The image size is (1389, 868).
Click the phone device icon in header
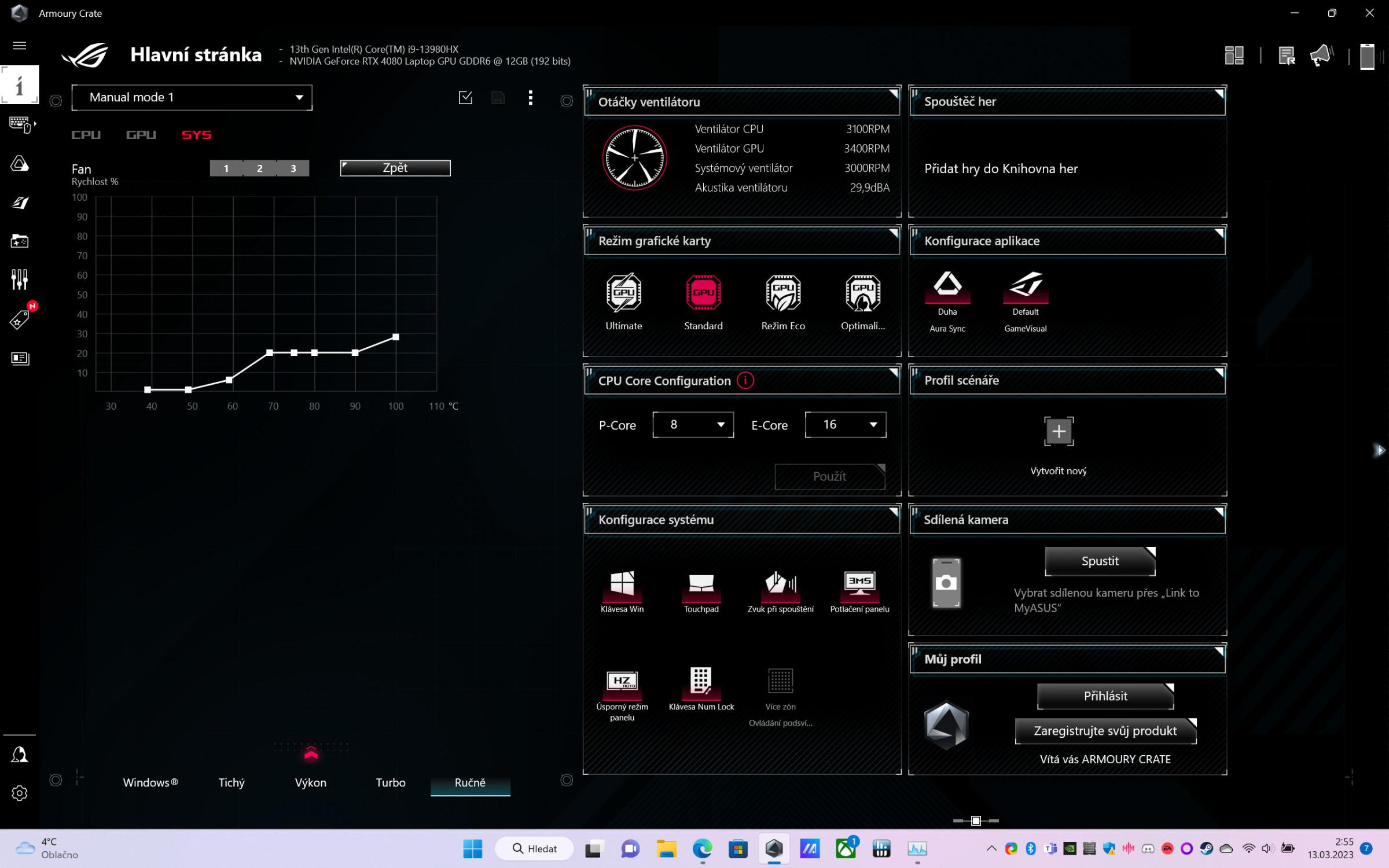tap(1367, 56)
